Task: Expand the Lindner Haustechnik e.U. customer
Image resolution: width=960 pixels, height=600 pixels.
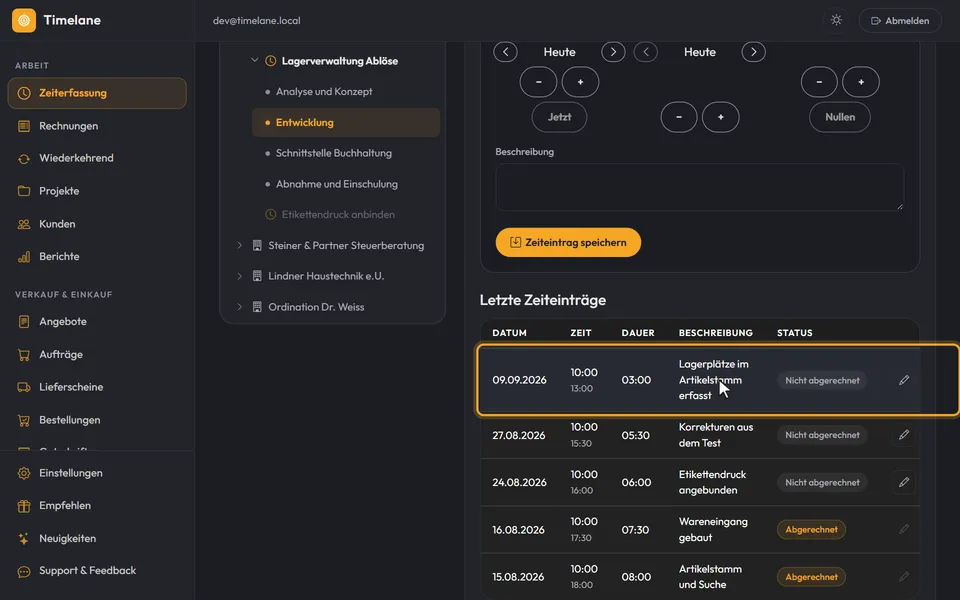Action: pos(239,276)
